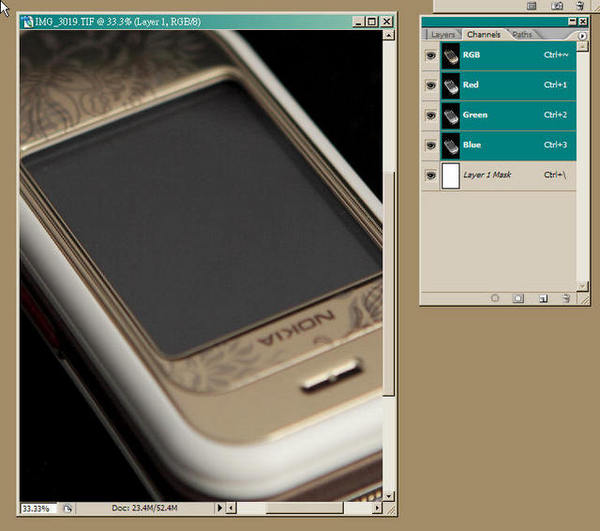This screenshot has height=531, width=600.
Task: Select the Channels tab
Action: click(484, 34)
